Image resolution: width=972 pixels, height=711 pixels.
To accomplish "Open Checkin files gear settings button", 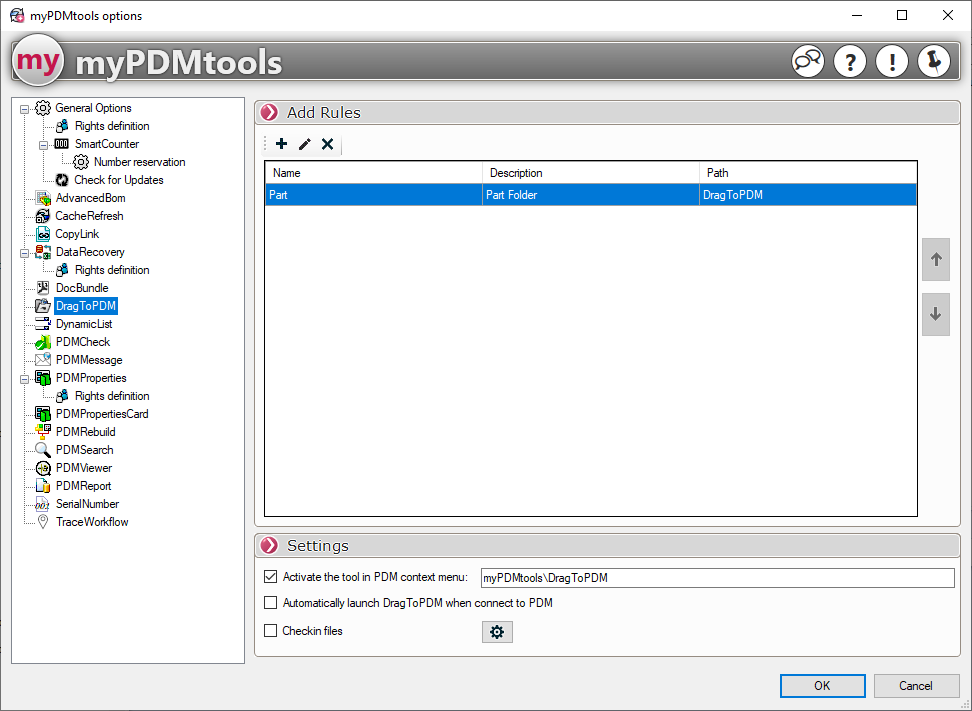I will tap(497, 632).
